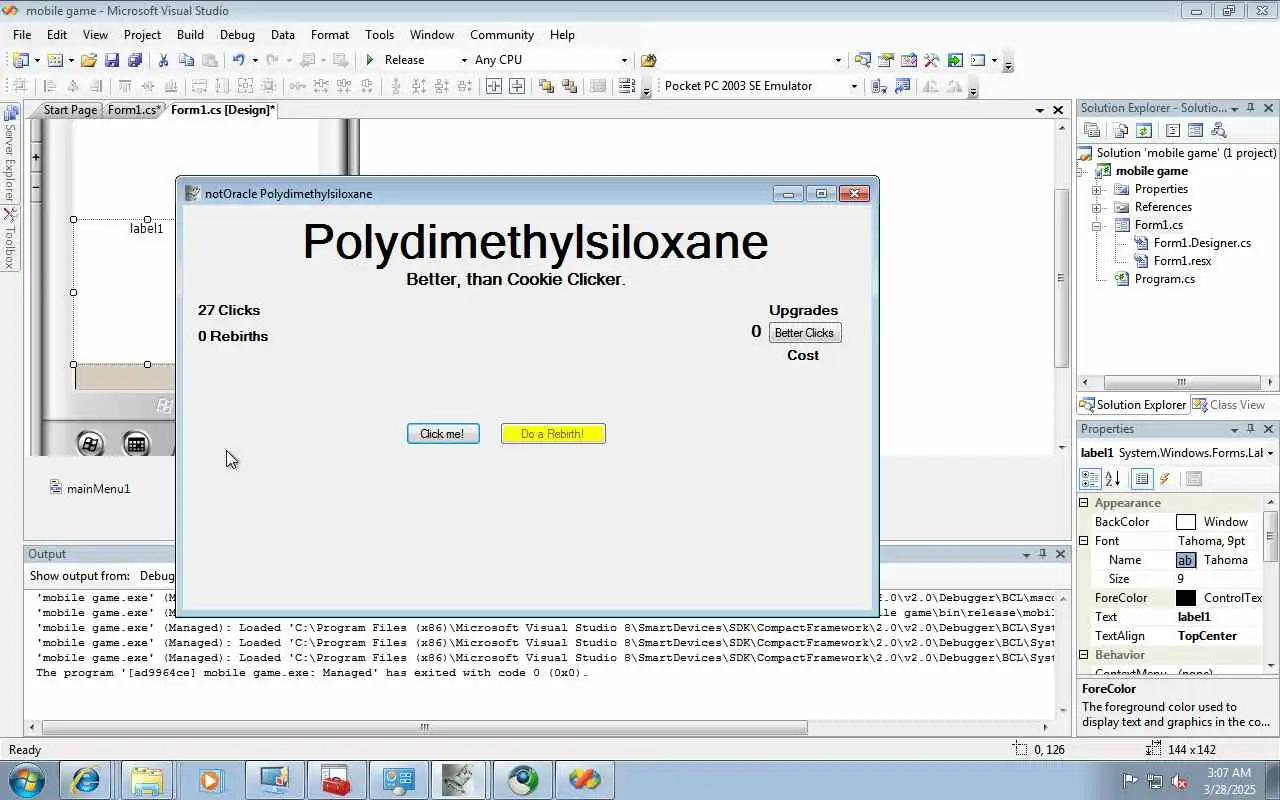Collapse the Font property group
This screenshot has height=800, width=1280.
[1084, 541]
